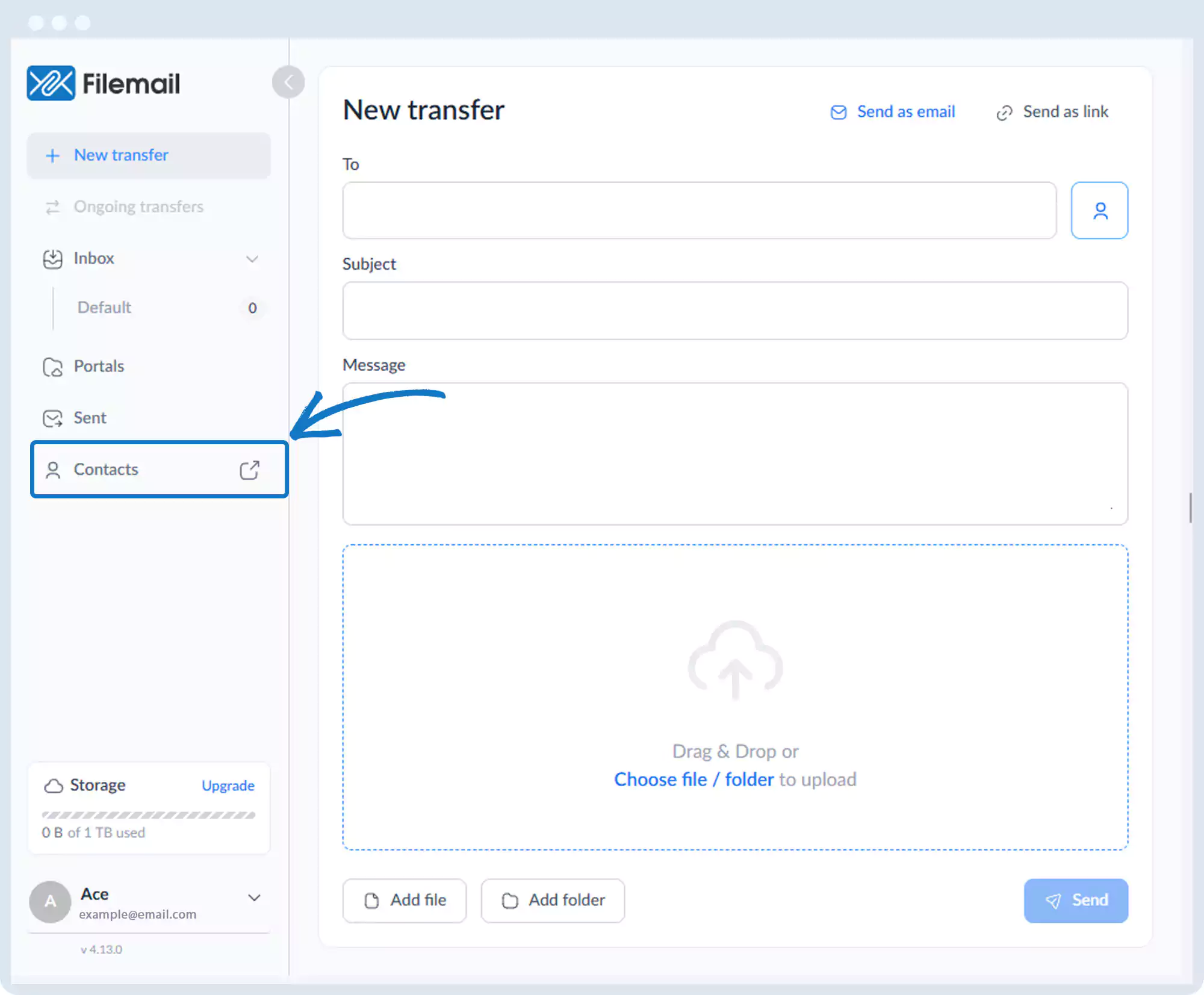Image resolution: width=1204 pixels, height=995 pixels.
Task: Click the Ace user avatar
Action: (x=51, y=901)
